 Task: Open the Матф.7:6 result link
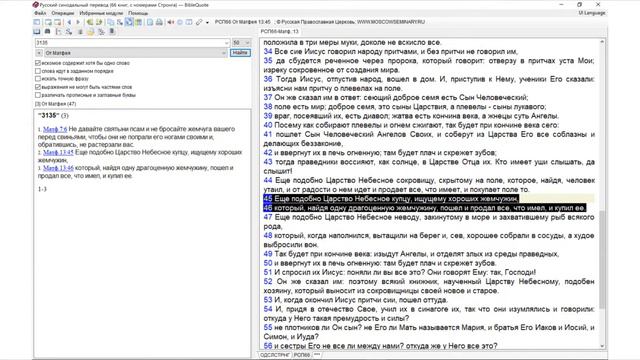(55, 129)
